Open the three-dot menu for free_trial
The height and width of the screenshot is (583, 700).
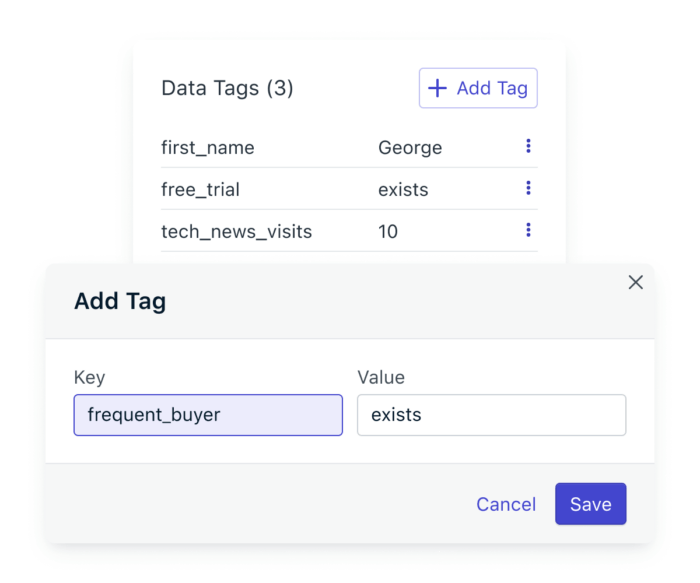click(x=528, y=189)
